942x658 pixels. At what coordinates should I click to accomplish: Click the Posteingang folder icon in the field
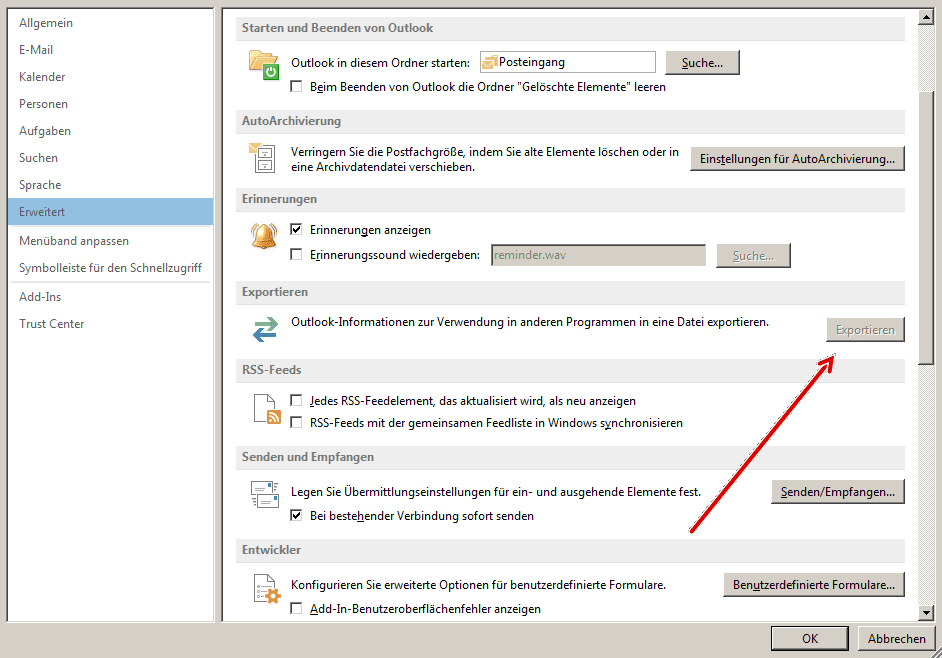point(490,62)
